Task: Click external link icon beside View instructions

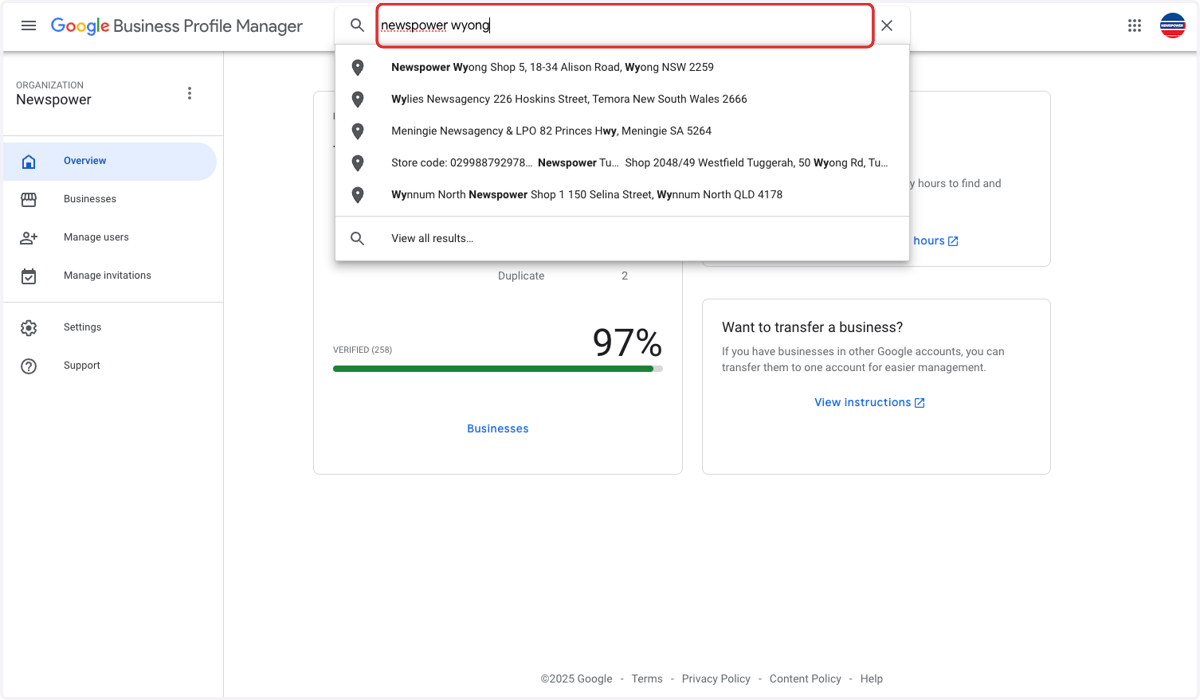Action: (x=920, y=403)
